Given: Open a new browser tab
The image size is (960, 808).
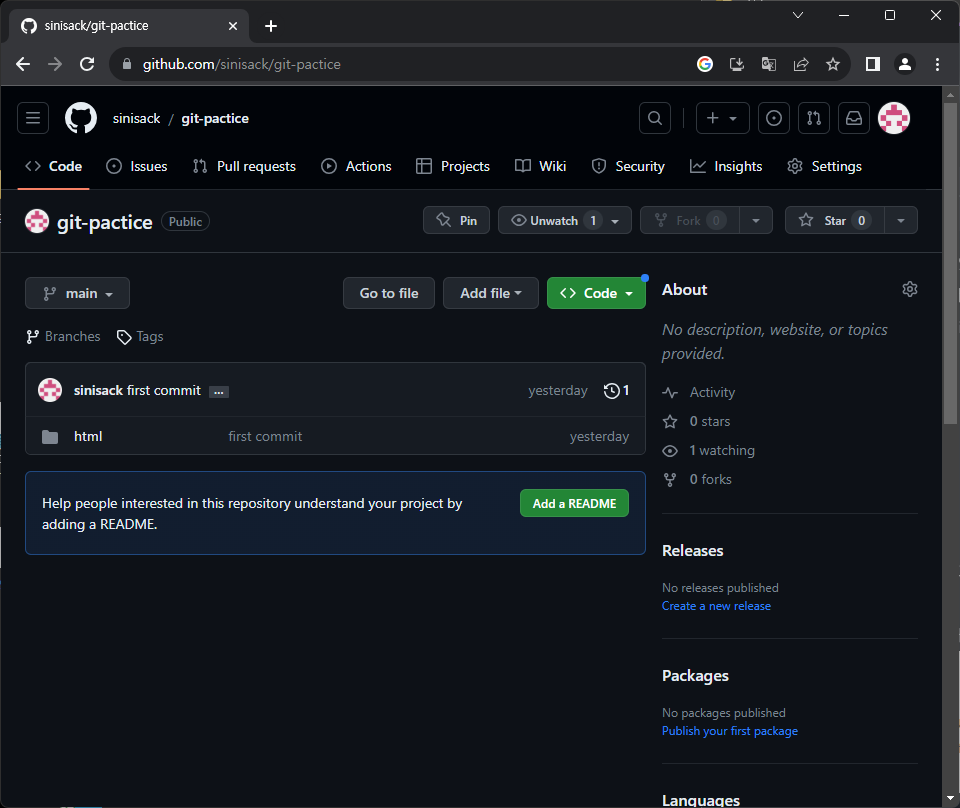Looking at the screenshot, I should (x=271, y=26).
